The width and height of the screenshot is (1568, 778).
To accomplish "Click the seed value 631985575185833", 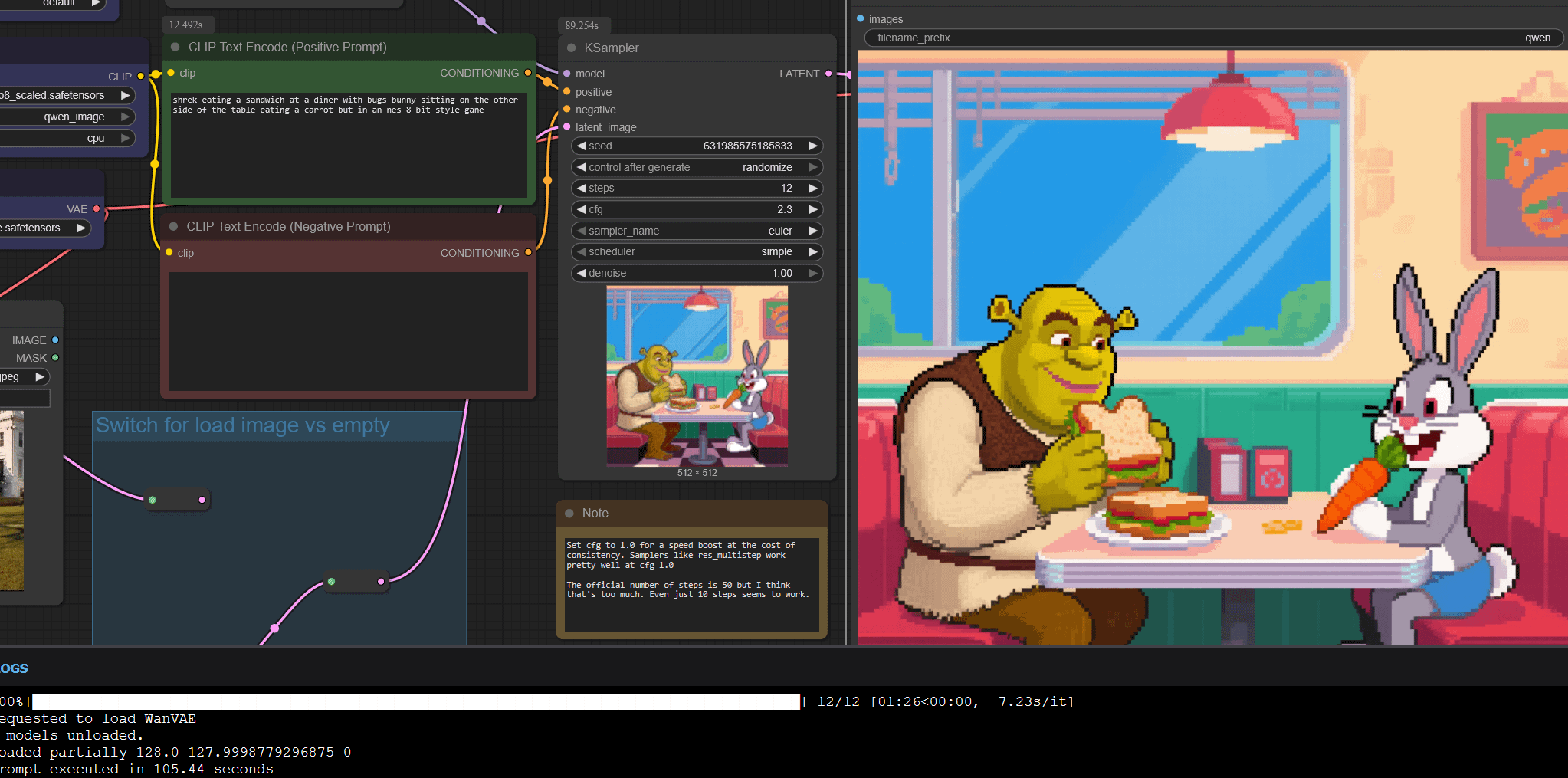I will click(748, 146).
